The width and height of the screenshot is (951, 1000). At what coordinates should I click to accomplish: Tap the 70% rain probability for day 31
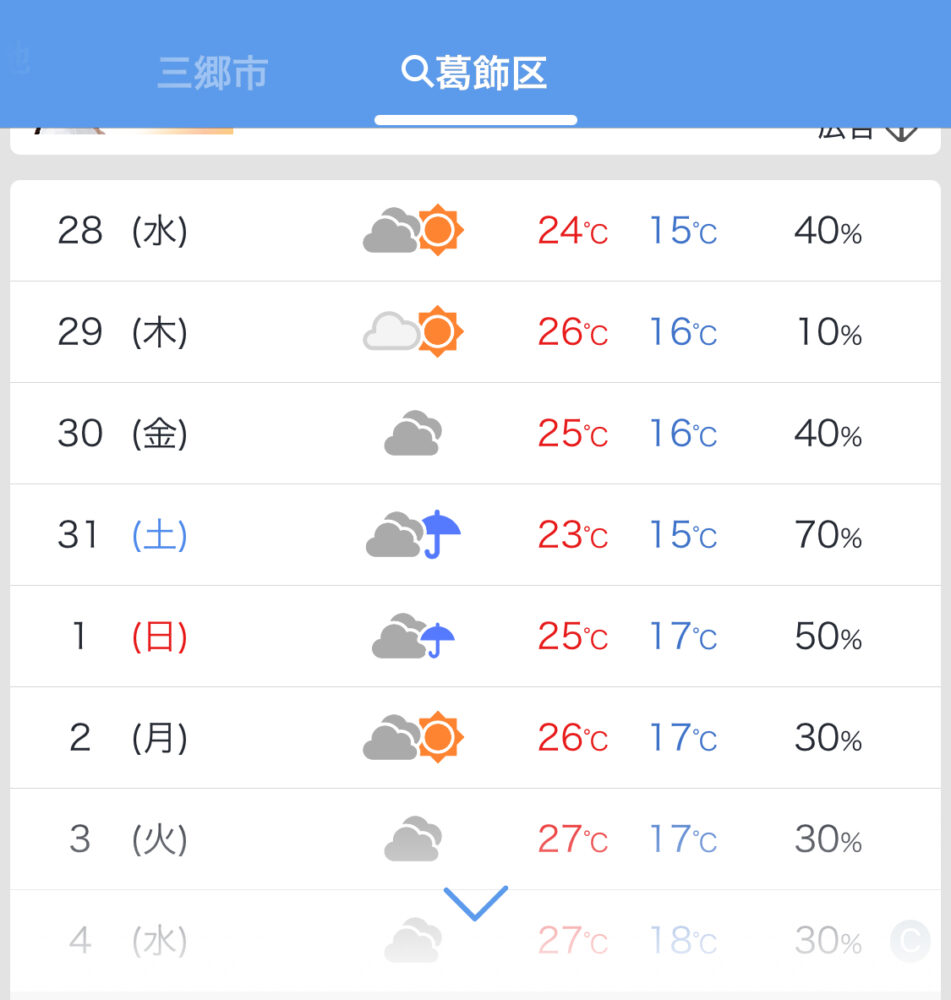pyautogui.click(x=828, y=534)
